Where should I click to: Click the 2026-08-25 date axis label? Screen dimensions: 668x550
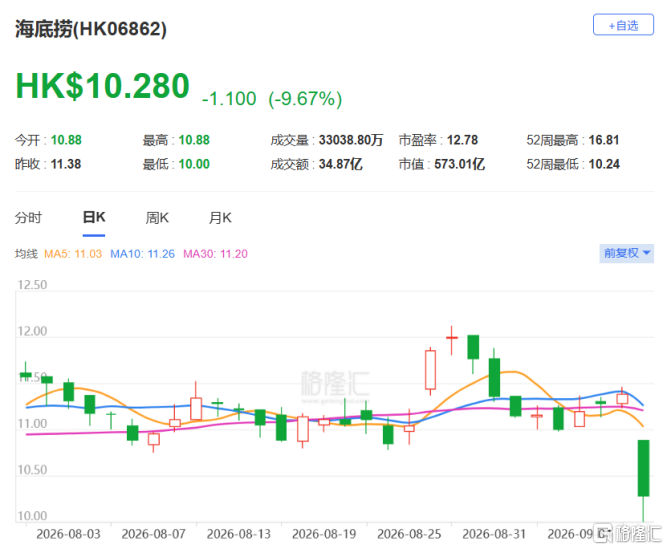[409, 534]
